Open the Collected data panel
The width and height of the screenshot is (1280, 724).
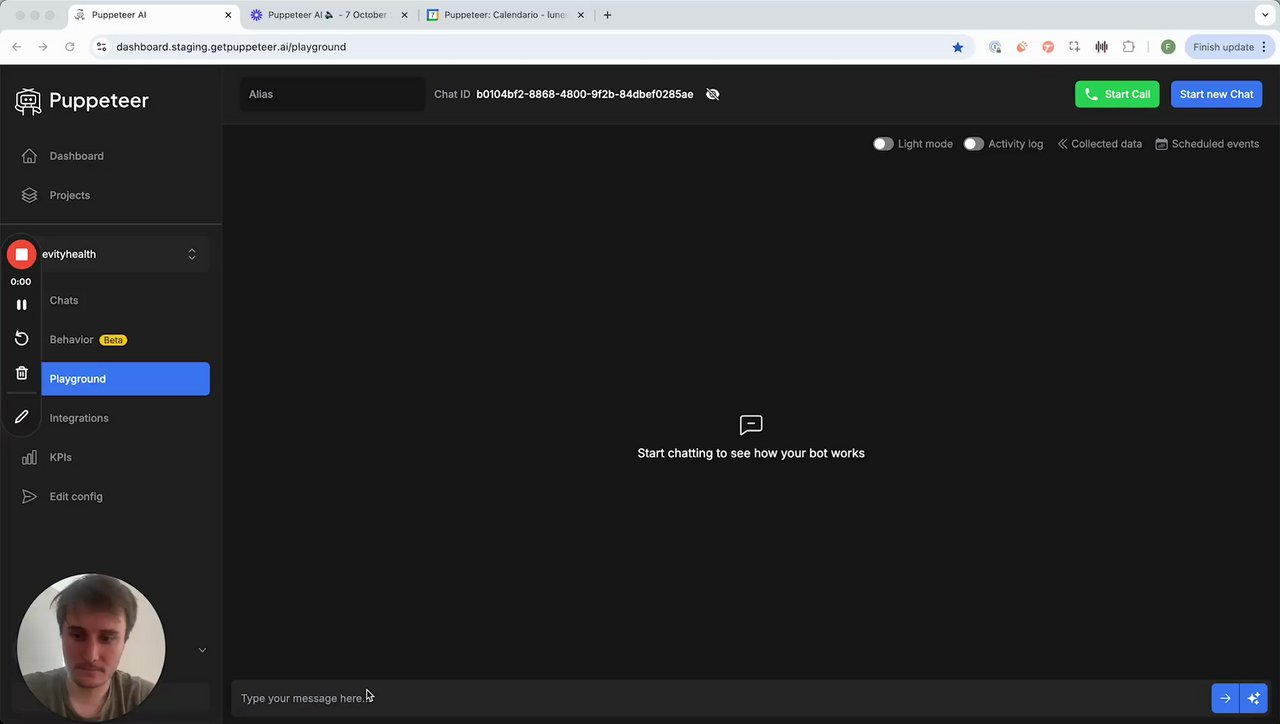1100,144
